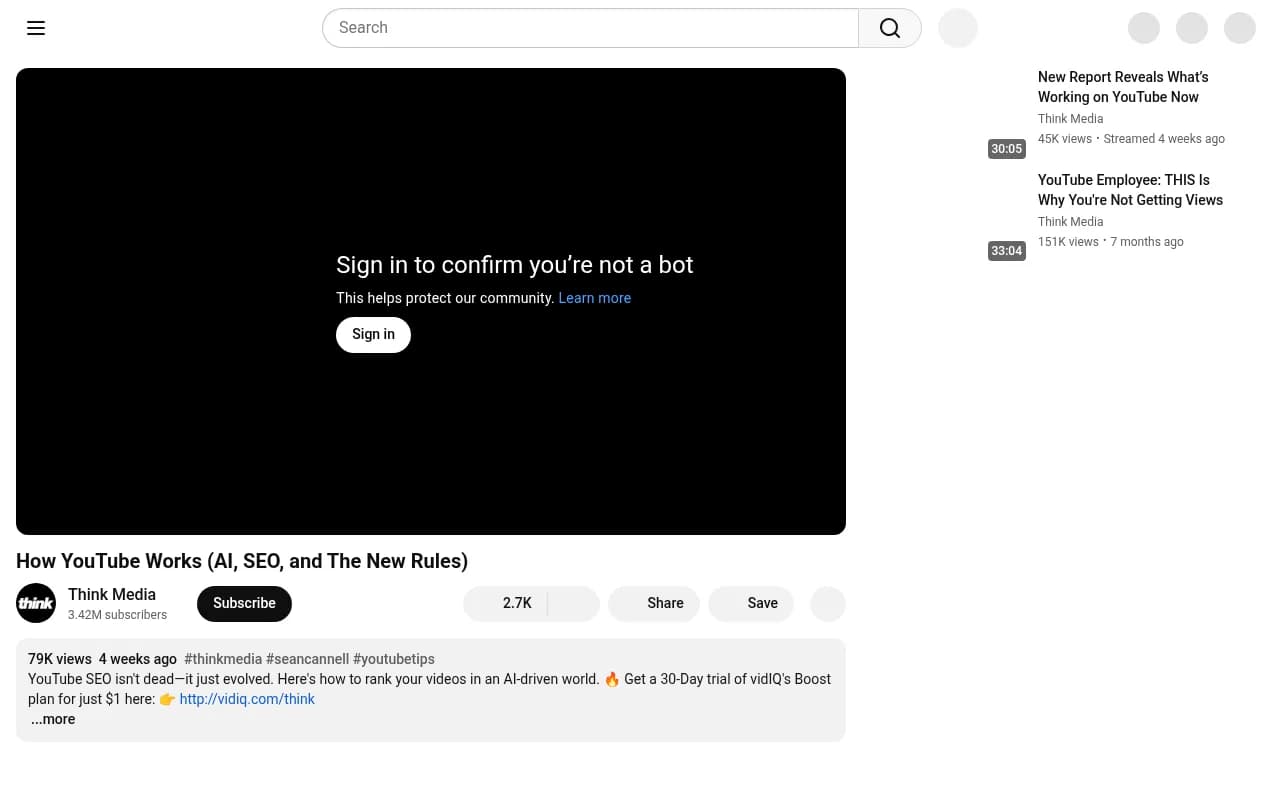The image size is (1280, 800).
Task: Open the #thinkmedia hashtag
Action: coord(222,659)
